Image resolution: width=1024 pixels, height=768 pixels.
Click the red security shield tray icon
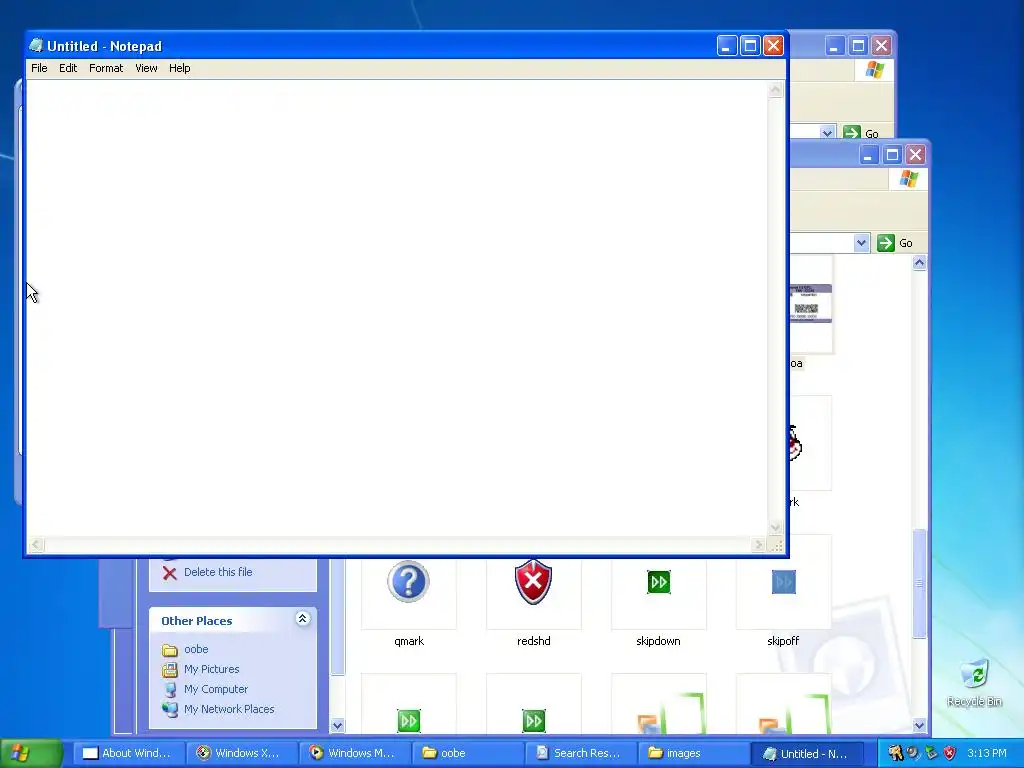coord(950,753)
